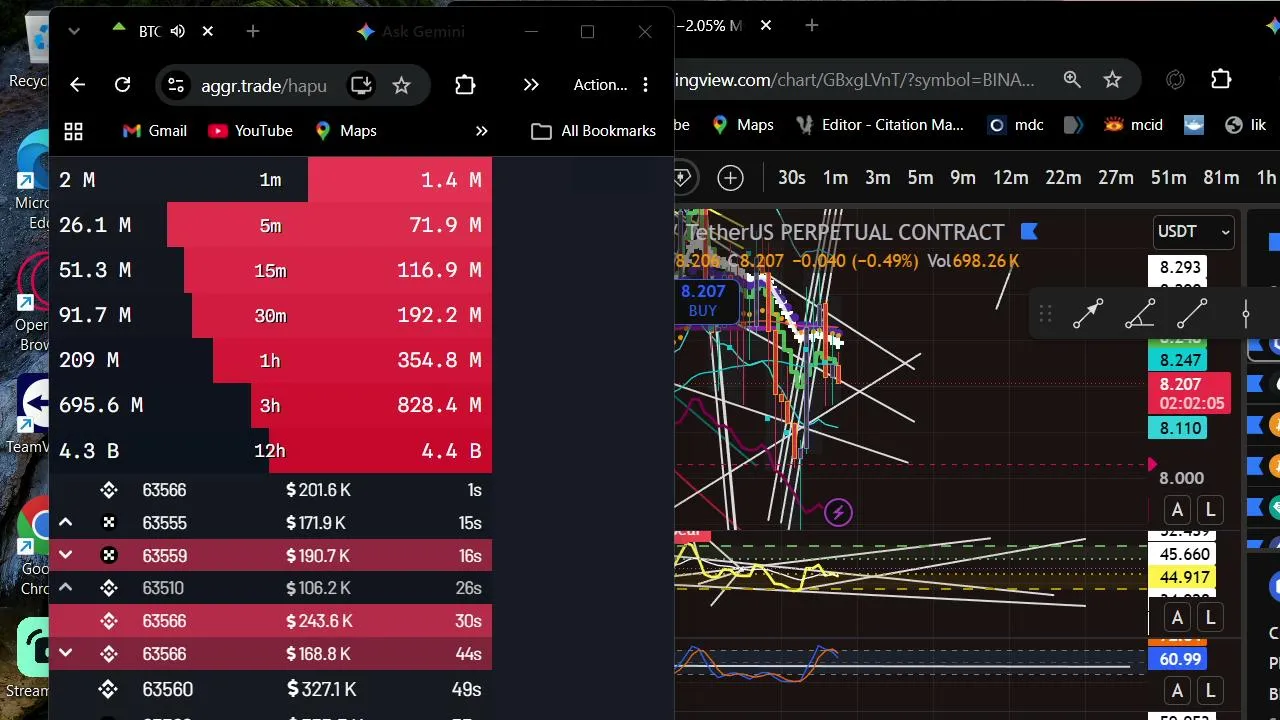Select the 1h volume row
1280x720 pixels.
point(270,360)
